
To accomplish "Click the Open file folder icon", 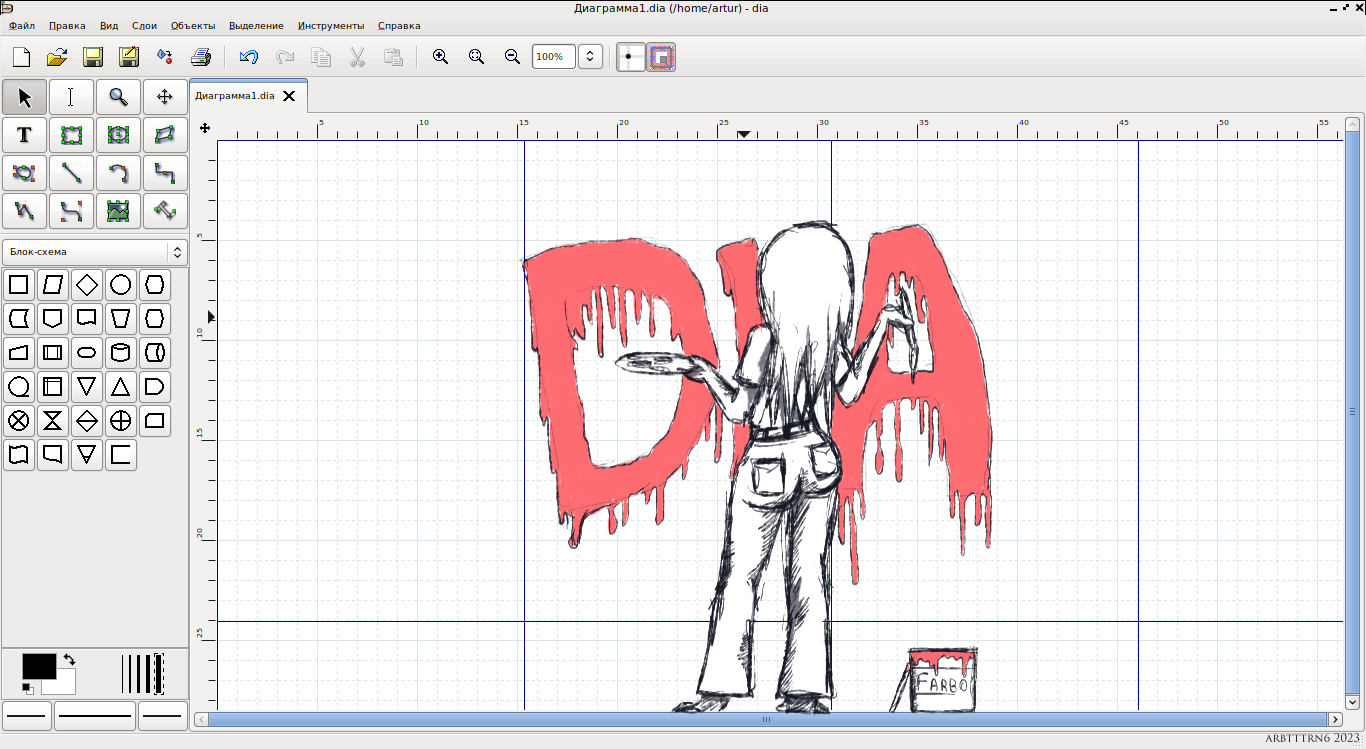I will tap(57, 57).
